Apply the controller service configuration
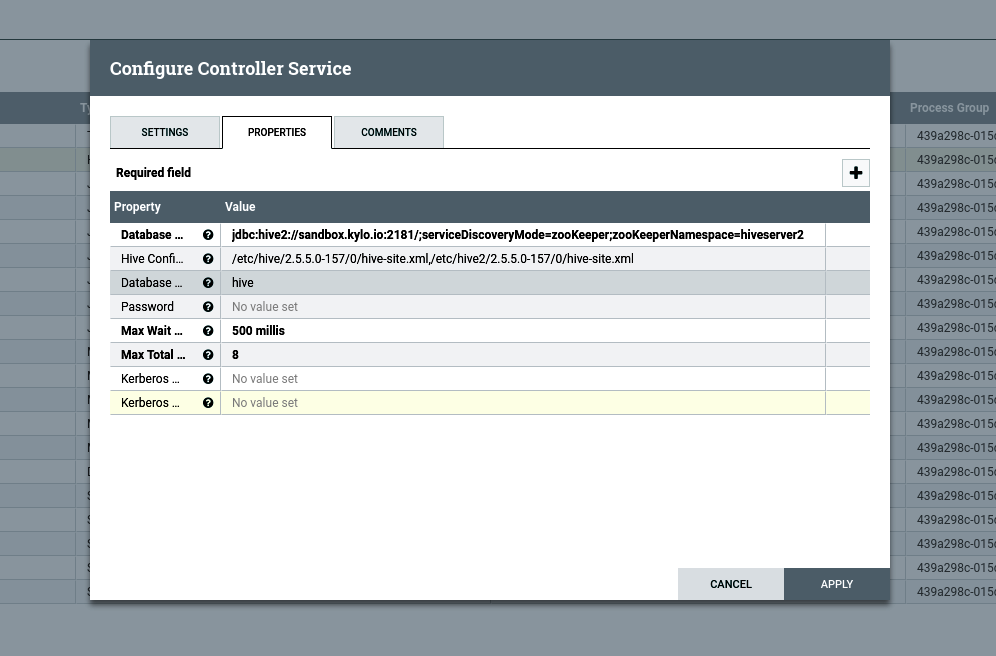Screen dimensions: 996x656 [836, 584]
